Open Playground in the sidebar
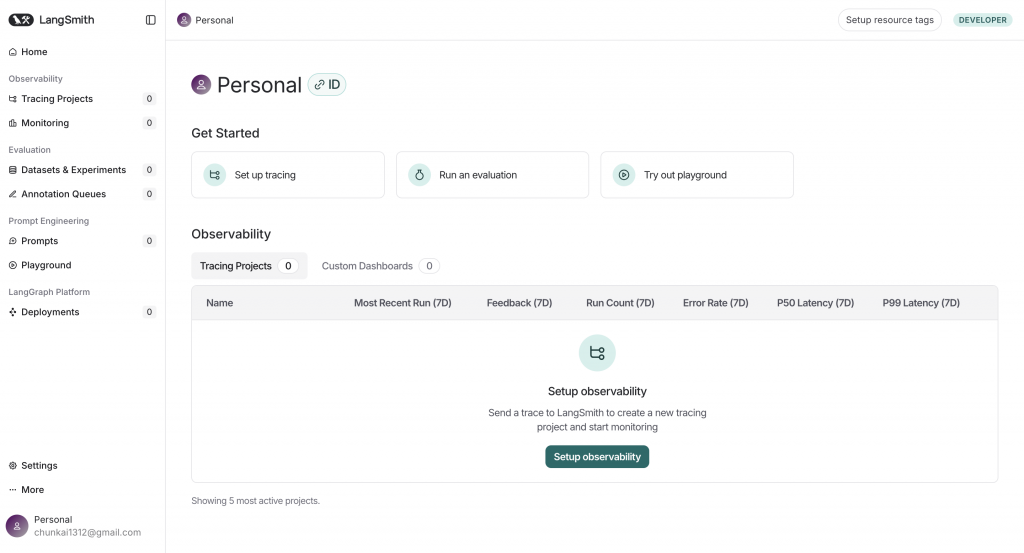1024x553 pixels. [x=82, y=265]
